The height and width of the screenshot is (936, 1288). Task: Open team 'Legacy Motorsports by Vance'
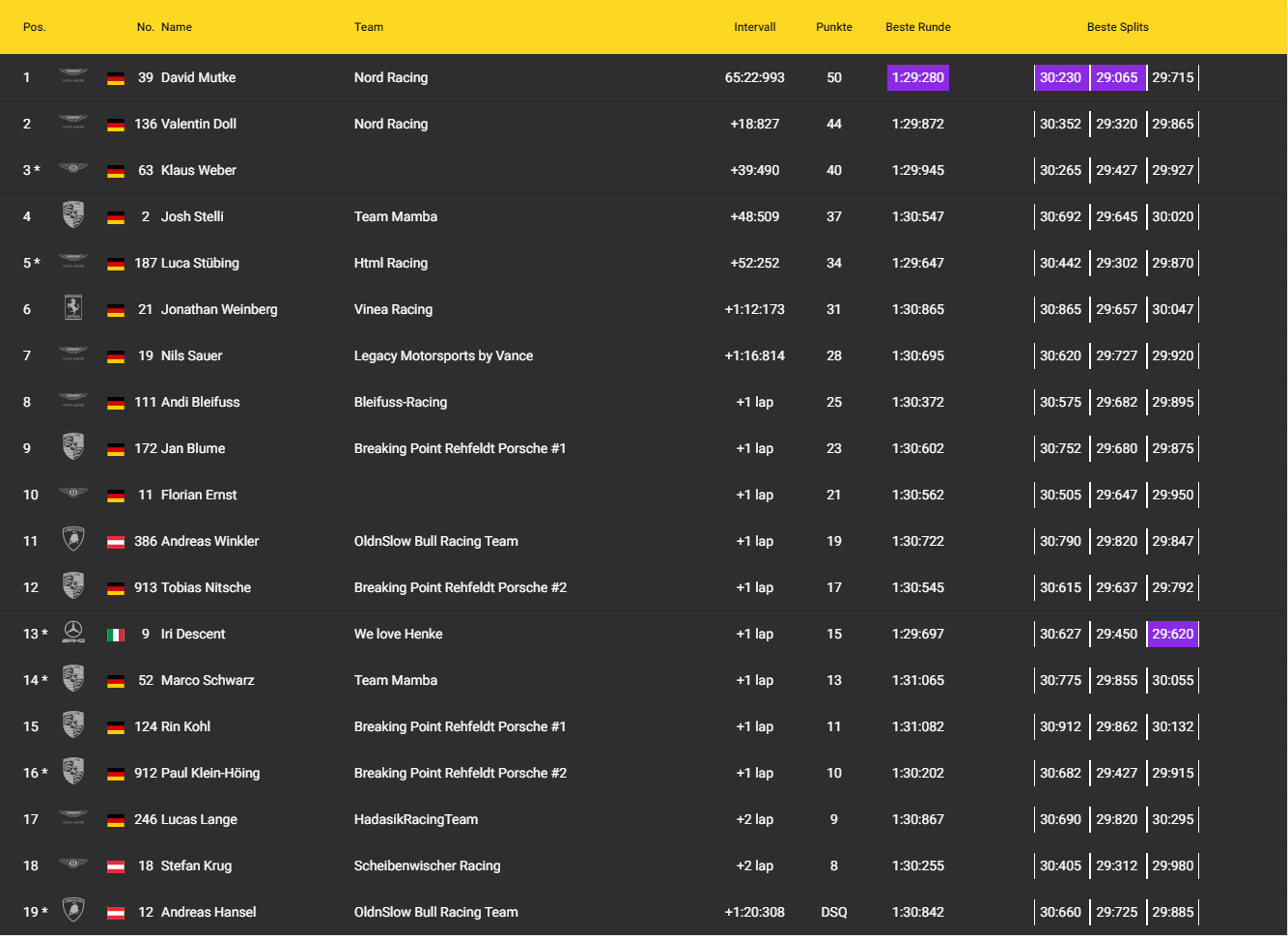(443, 355)
